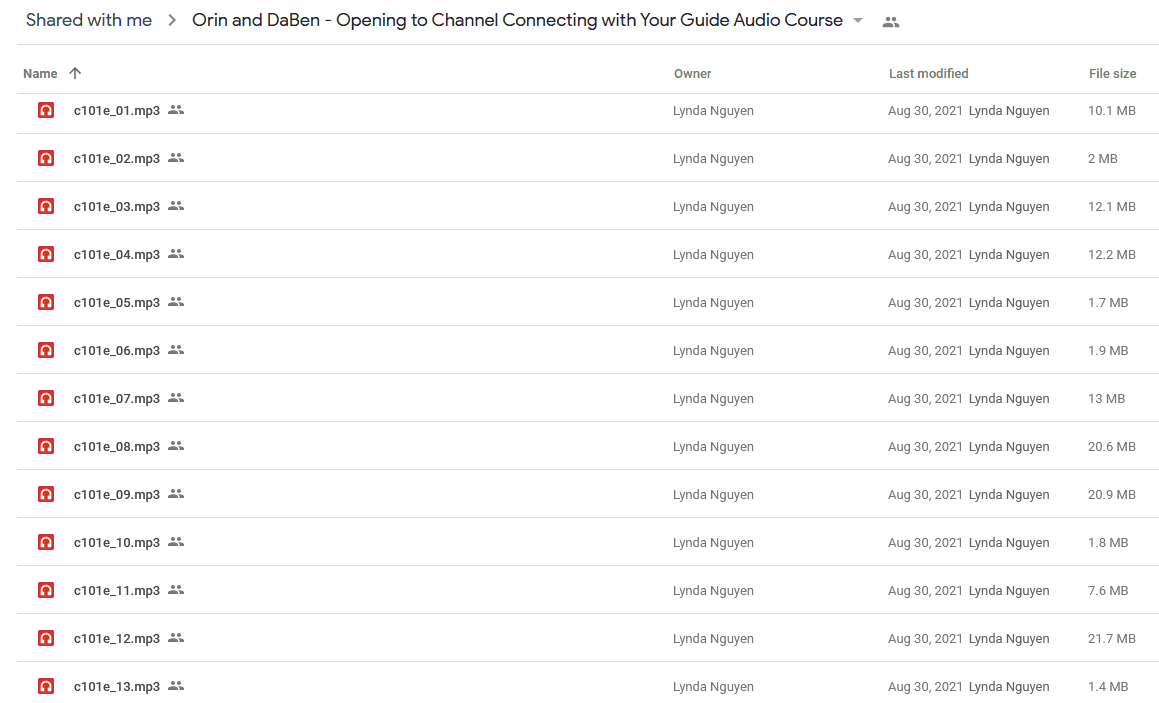Screen dimensions: 1159x703
Task: Go back to Shared with me
Action: click(x=89, y=21)
